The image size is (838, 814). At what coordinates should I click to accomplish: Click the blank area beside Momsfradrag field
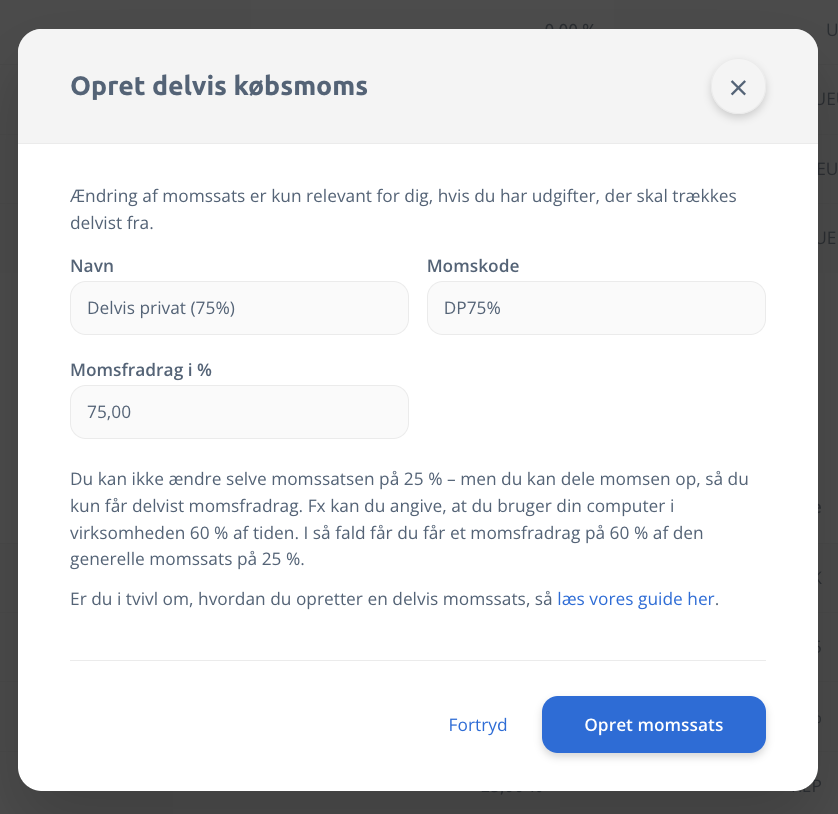point(596,412)
